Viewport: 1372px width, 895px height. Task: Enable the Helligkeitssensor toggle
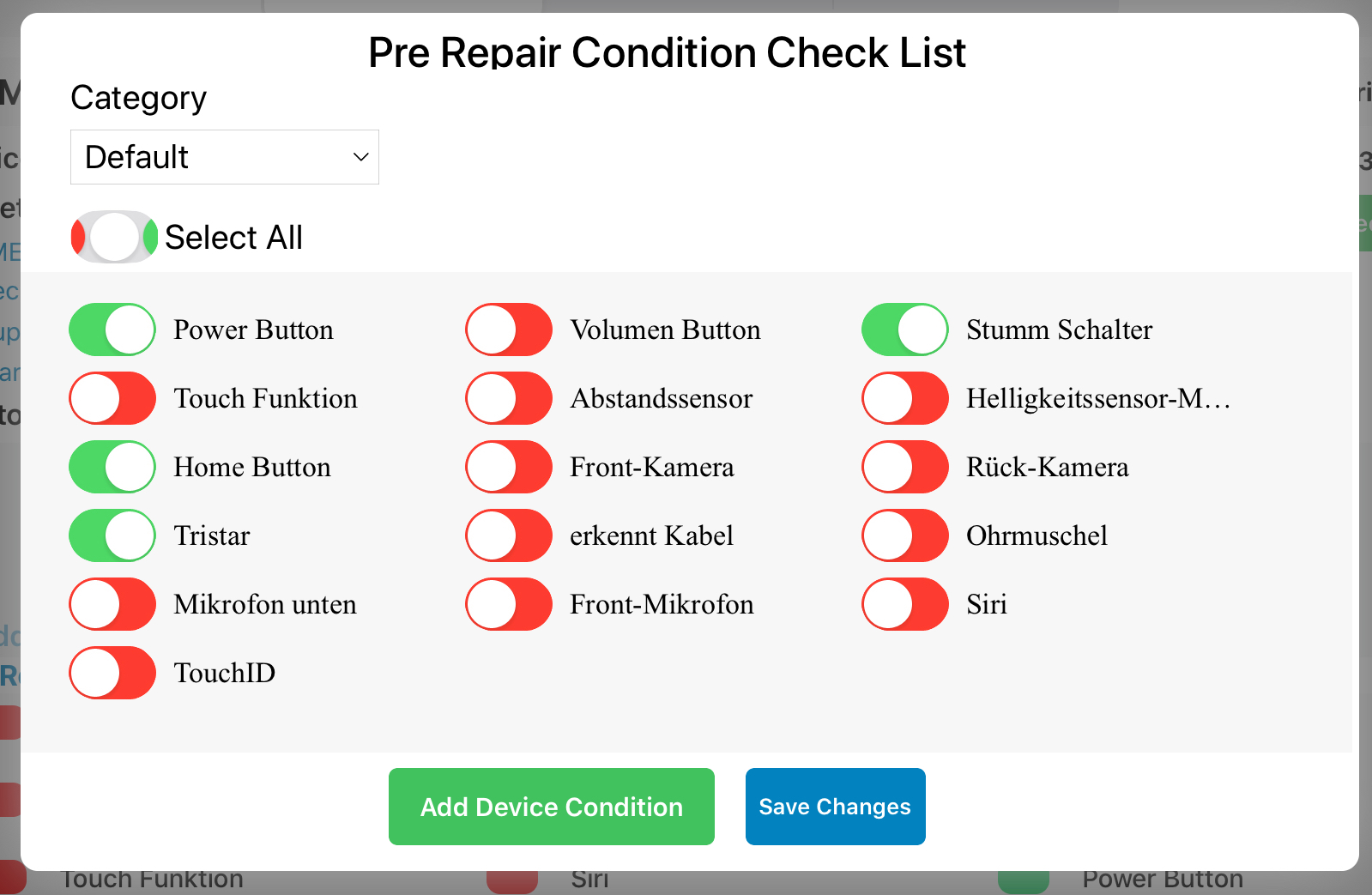(x=905, y=398)
